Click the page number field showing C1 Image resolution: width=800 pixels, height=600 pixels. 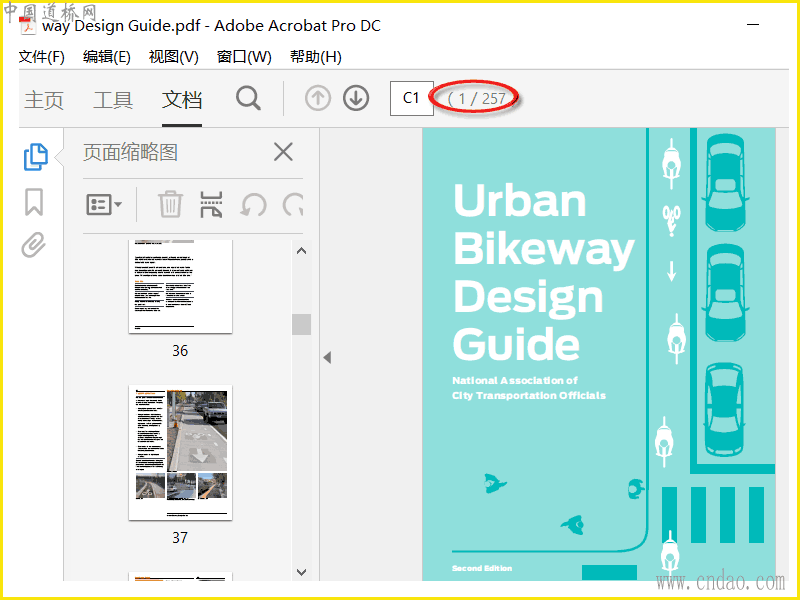[412, 98]
